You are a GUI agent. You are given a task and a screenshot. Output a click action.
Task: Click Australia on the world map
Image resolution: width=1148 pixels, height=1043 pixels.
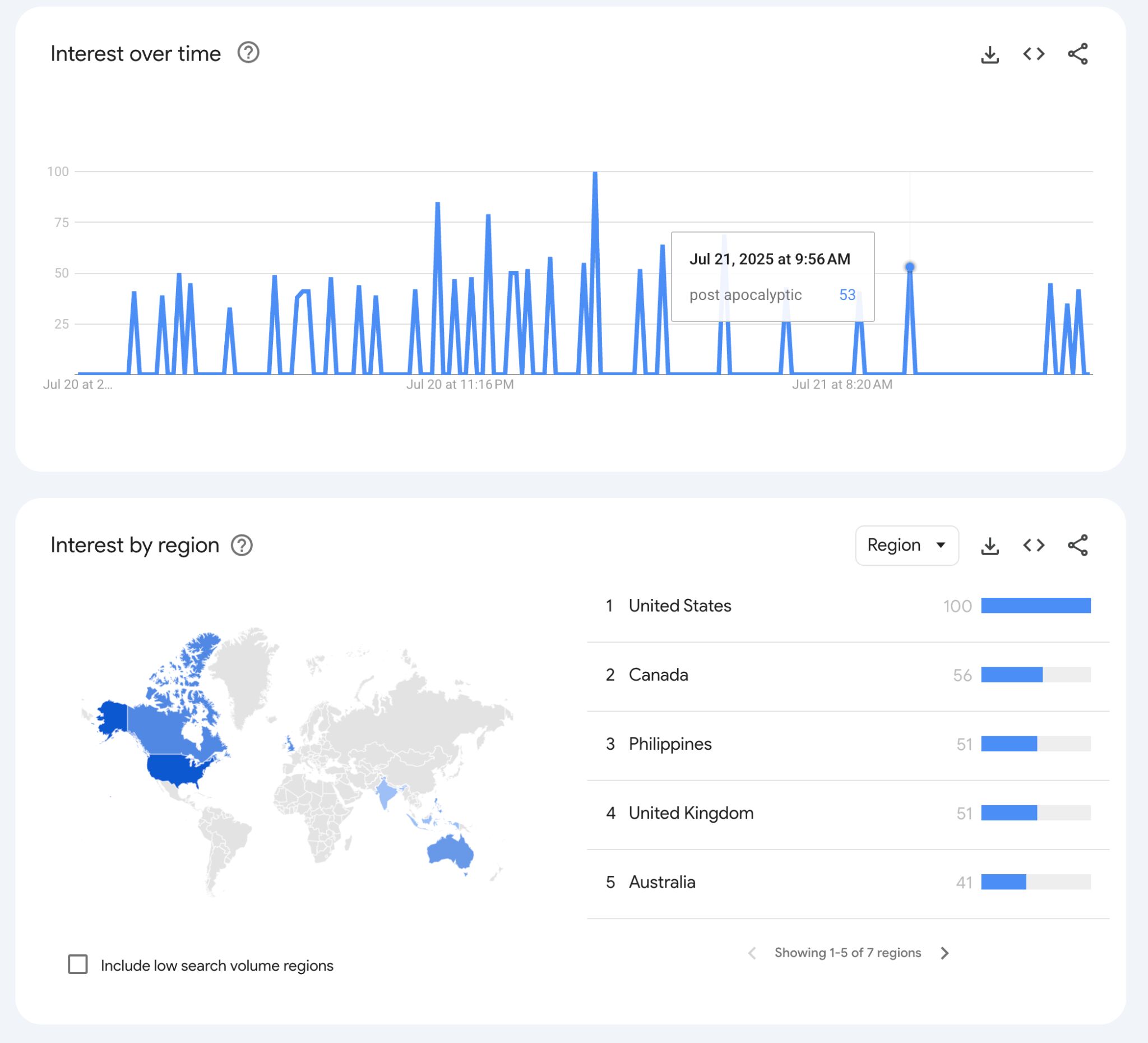coord(450,852)
